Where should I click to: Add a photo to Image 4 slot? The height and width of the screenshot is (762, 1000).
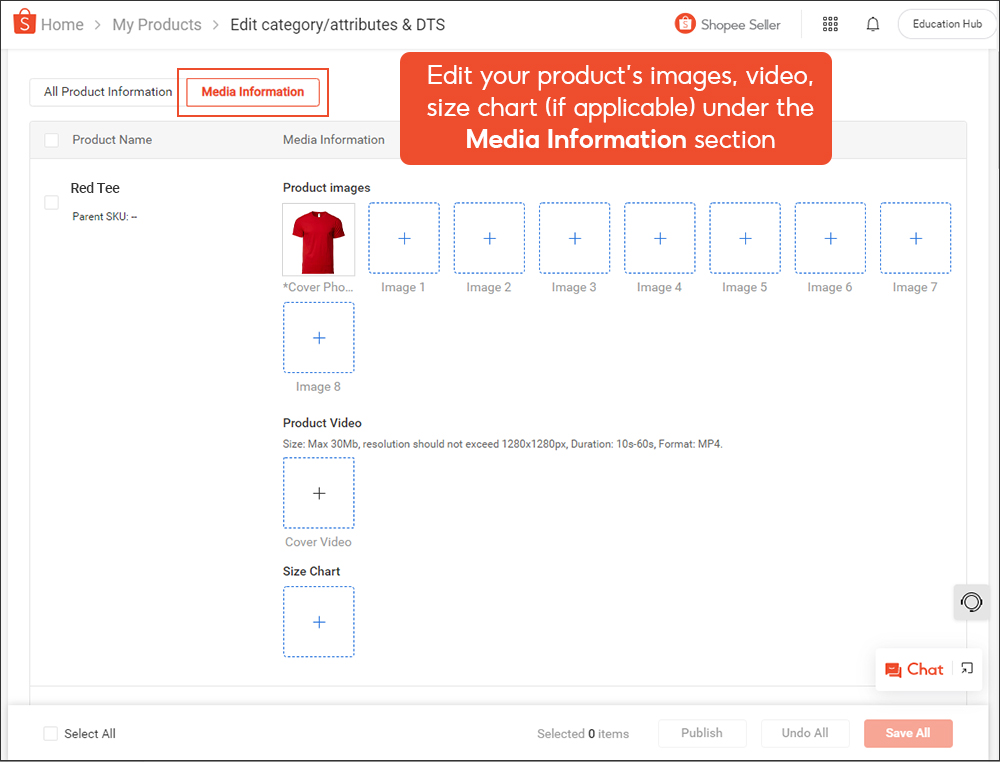659,238
